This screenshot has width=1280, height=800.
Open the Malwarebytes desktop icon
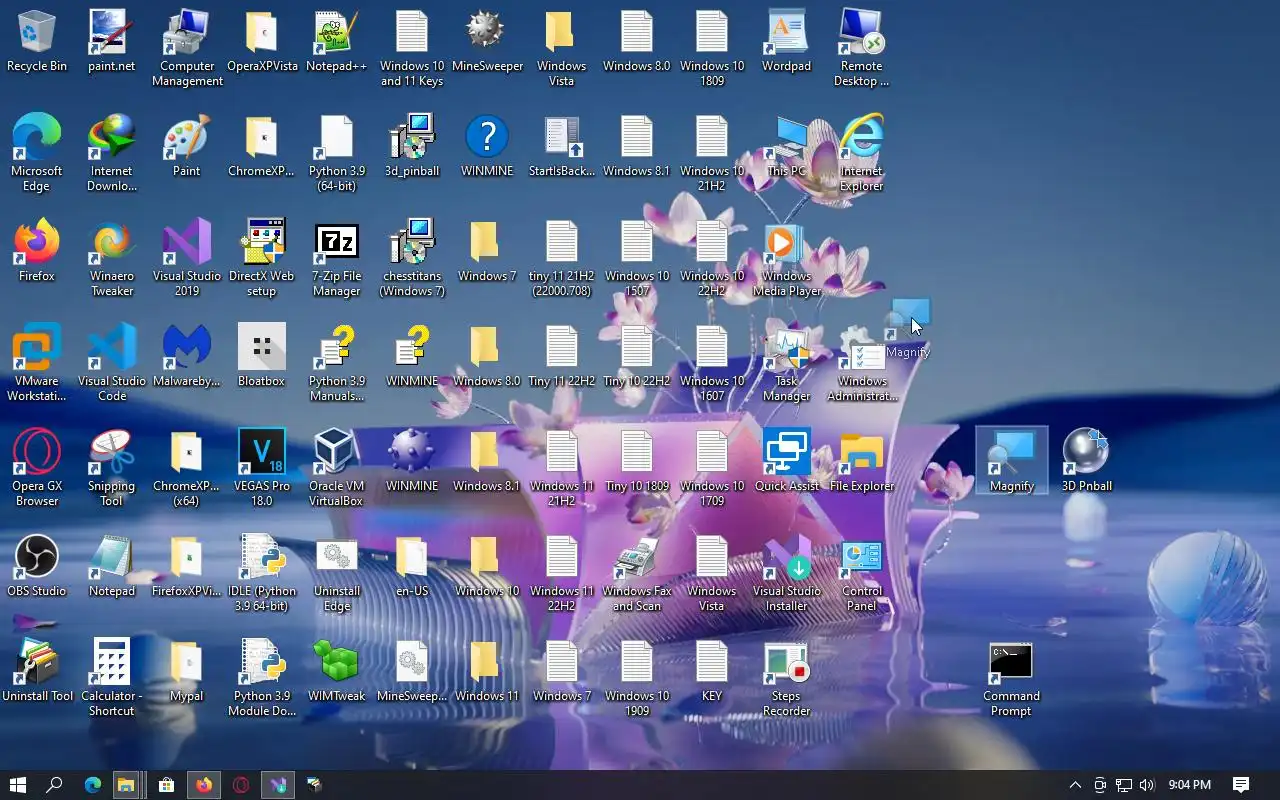(x=187, y=357)
